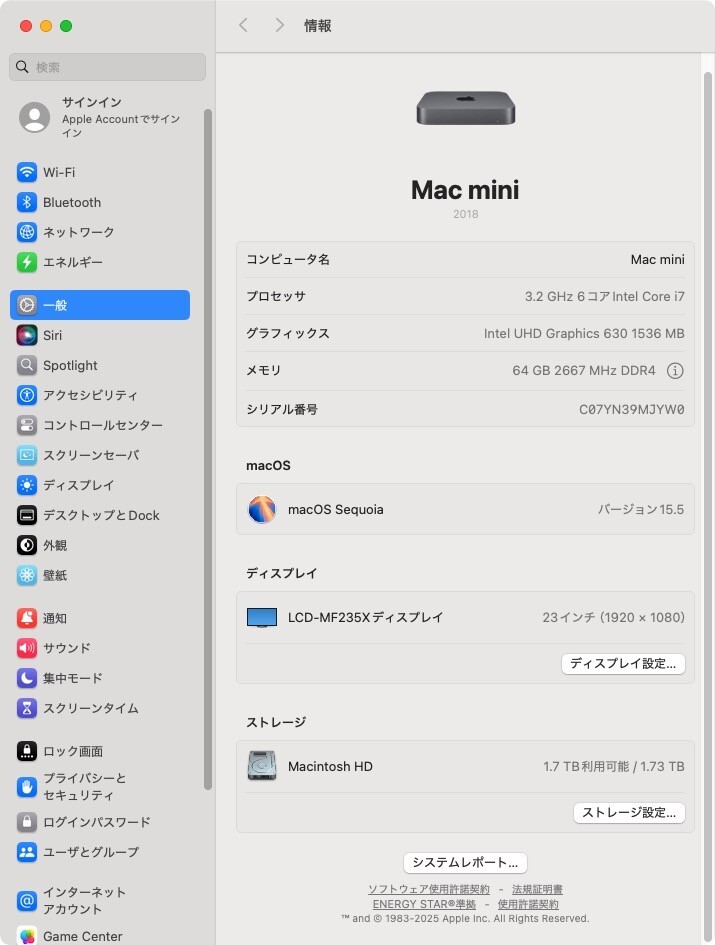The width and height of the screenshot is (715, 945).
Task: Select the ネットワーク globe icon
Action: [x=27, y=232]
